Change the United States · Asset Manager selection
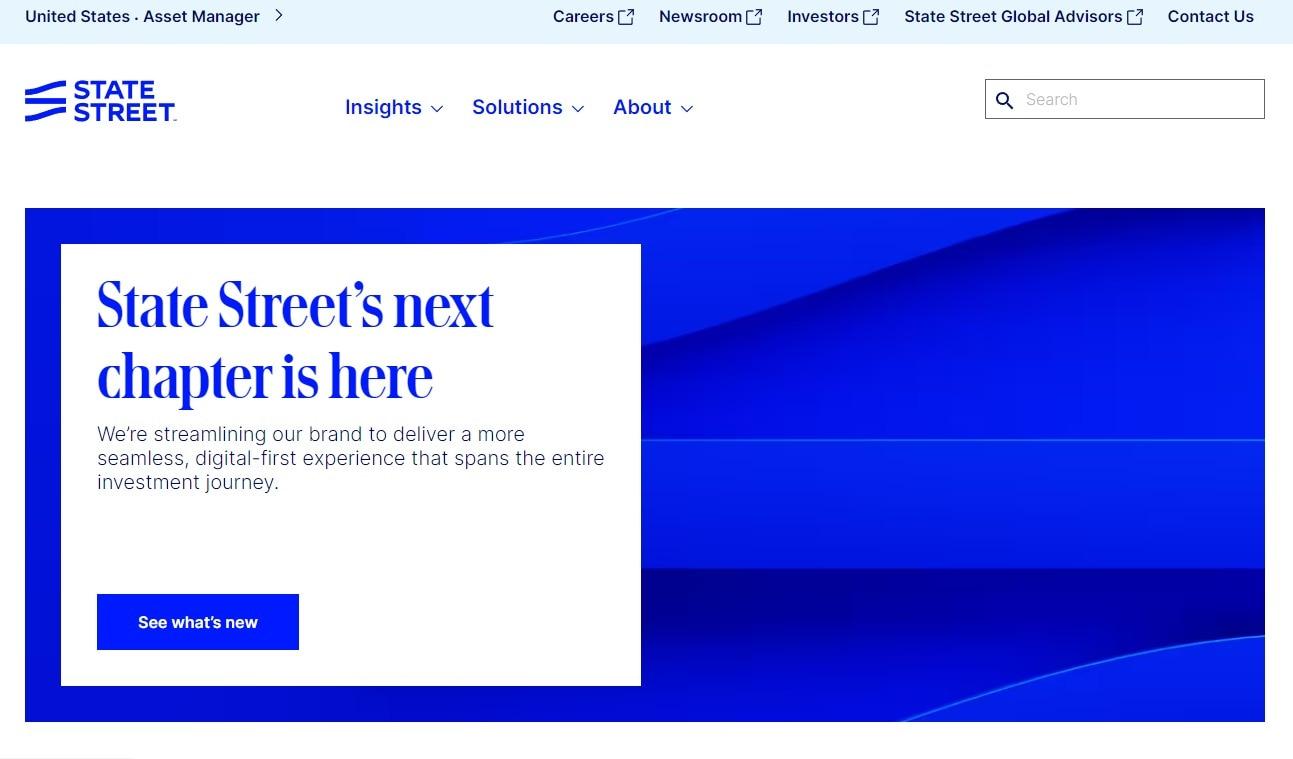 pos(142,17)
